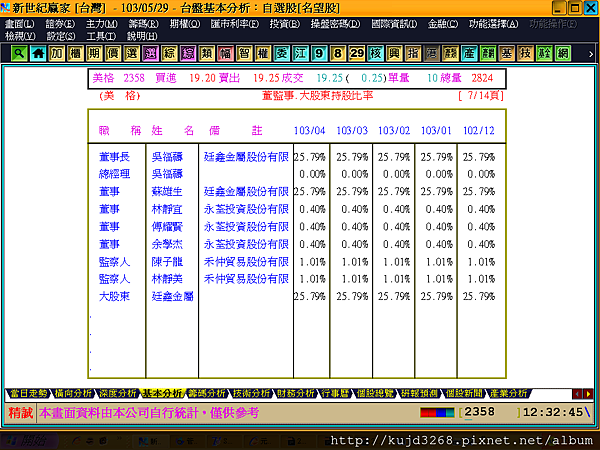Switch to the 橫向分析 tab
Viewport: 600px width, 450px height.
pyautogui.click(x=73, y=393)
